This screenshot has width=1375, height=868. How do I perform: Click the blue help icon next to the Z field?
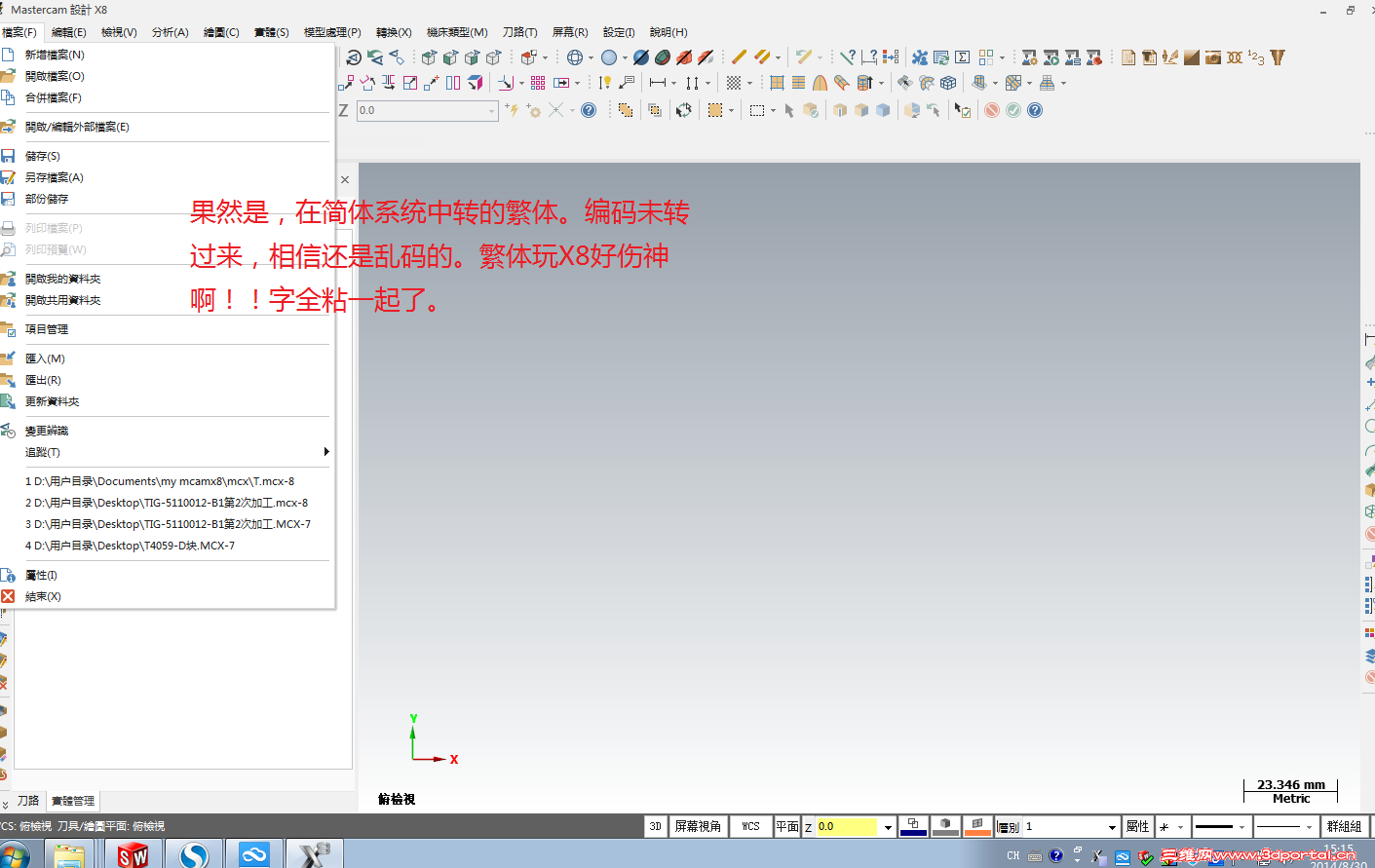(589, 110)
